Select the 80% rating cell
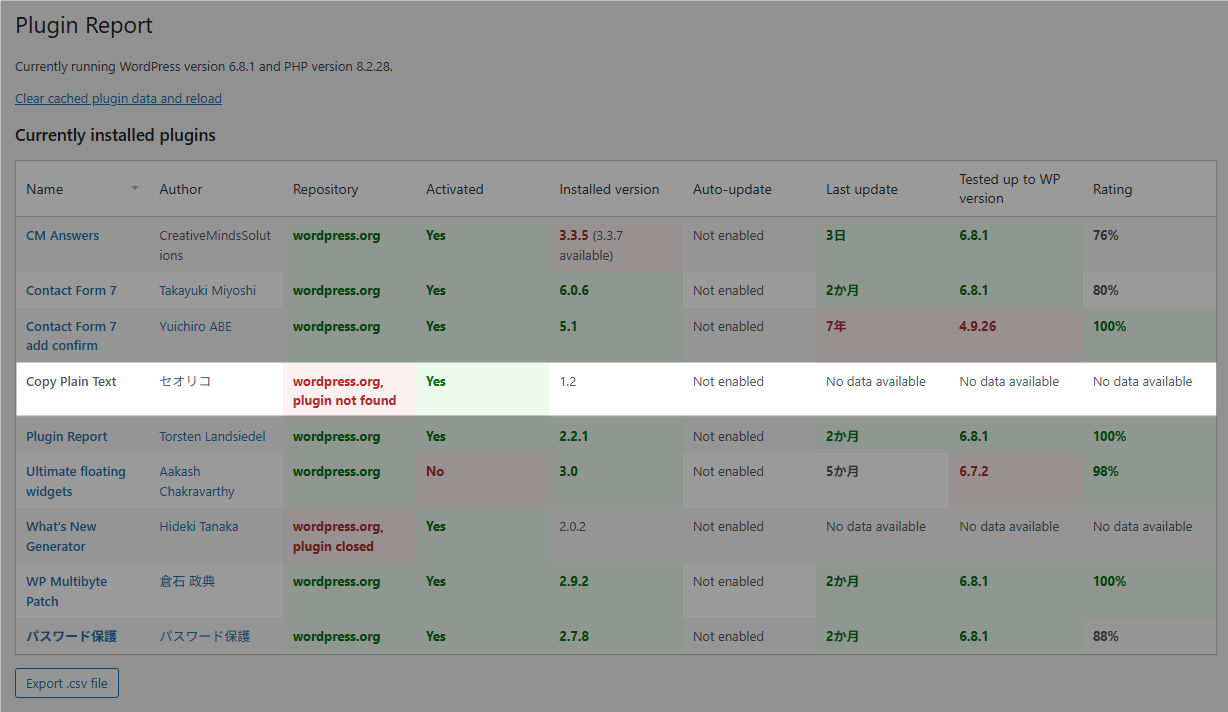Image resolution: width=1228 pixels, height=712 pixels. coord(1149,290)
